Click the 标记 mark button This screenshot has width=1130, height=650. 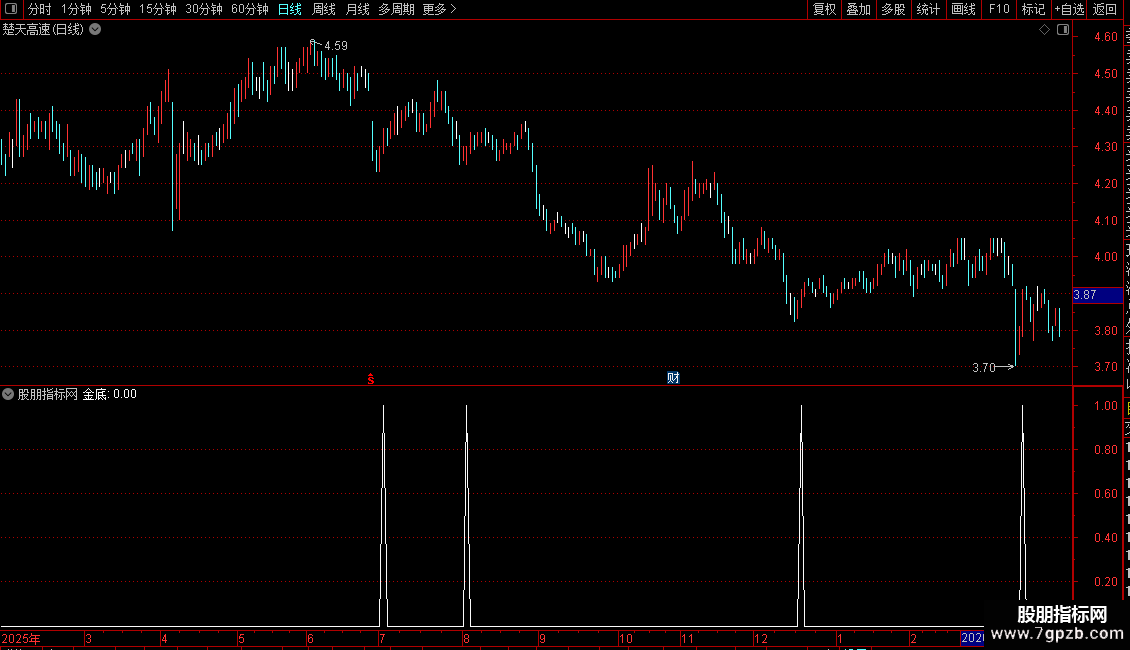tap(1033, 9)
